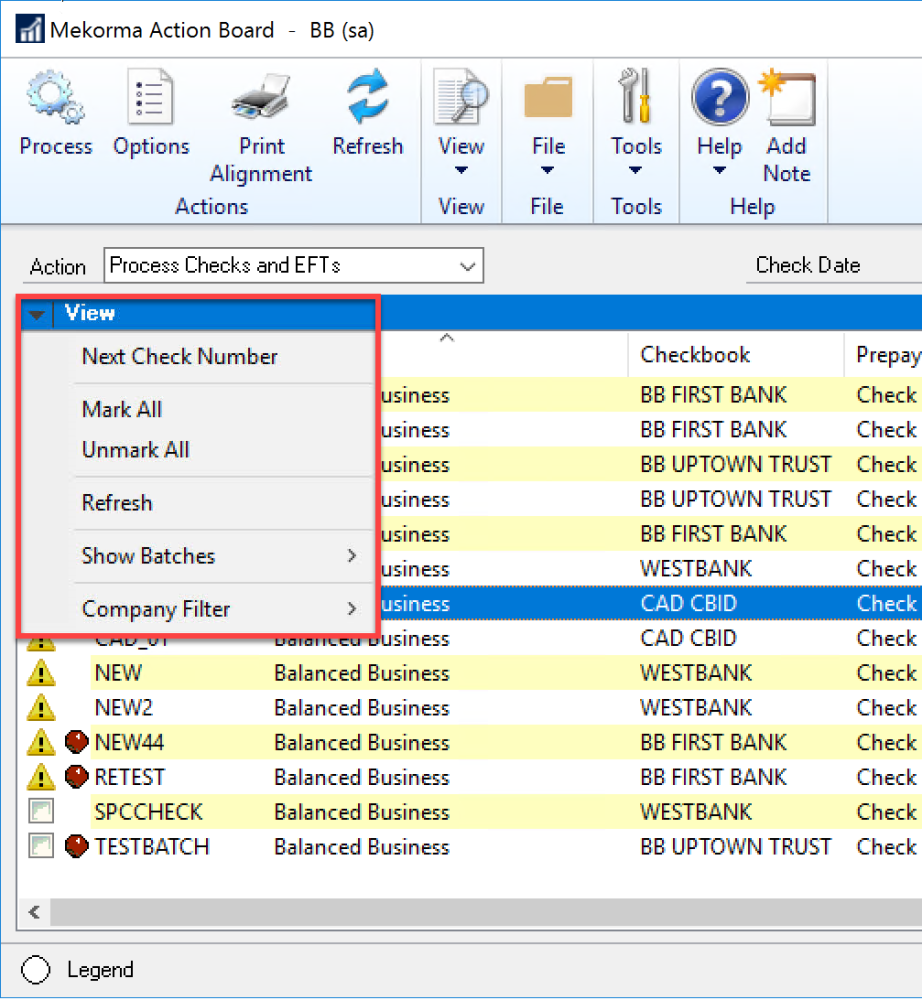Click WESTBANK in NEW row
Image resolution: width=922 pixels, height=1000 pixels.
(696, 673)
